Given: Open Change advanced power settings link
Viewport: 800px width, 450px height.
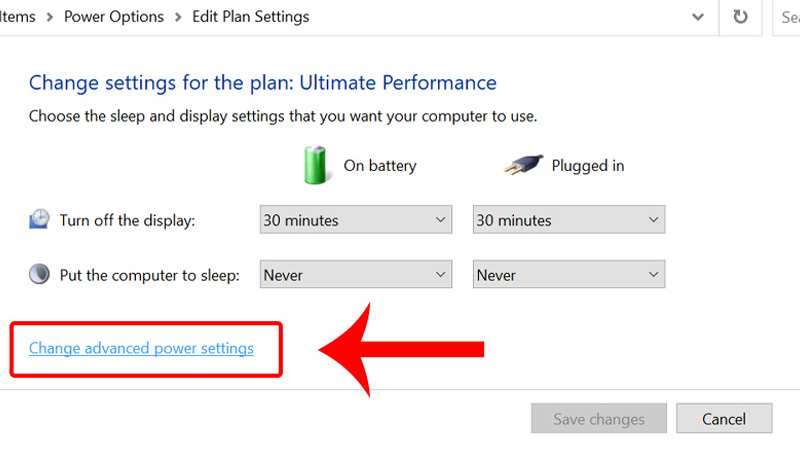Looking at the screenshot, I should point(141,348).
